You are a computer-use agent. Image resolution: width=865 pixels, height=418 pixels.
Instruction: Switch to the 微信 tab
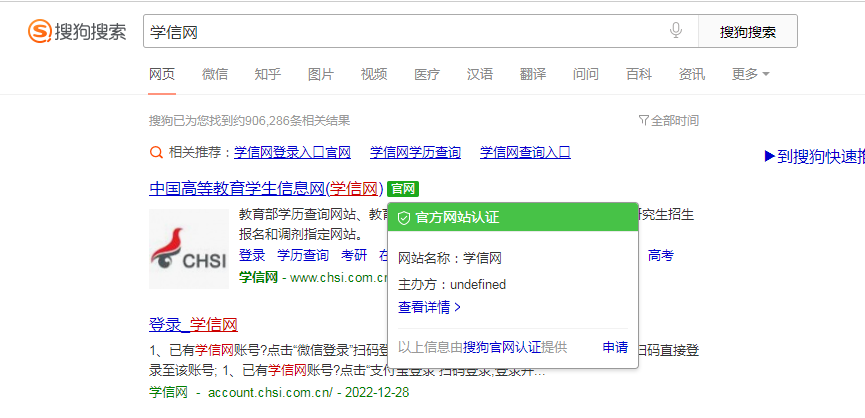tap(215, 74)
